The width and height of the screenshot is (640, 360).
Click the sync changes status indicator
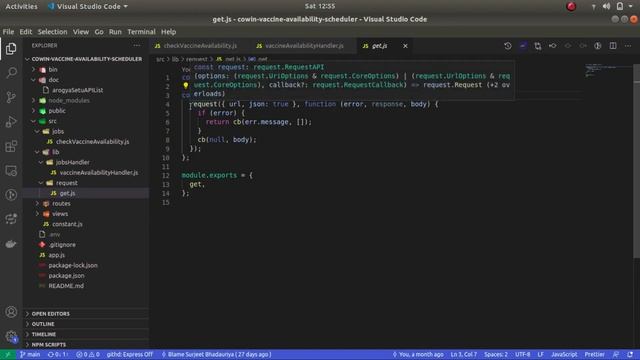58,354
